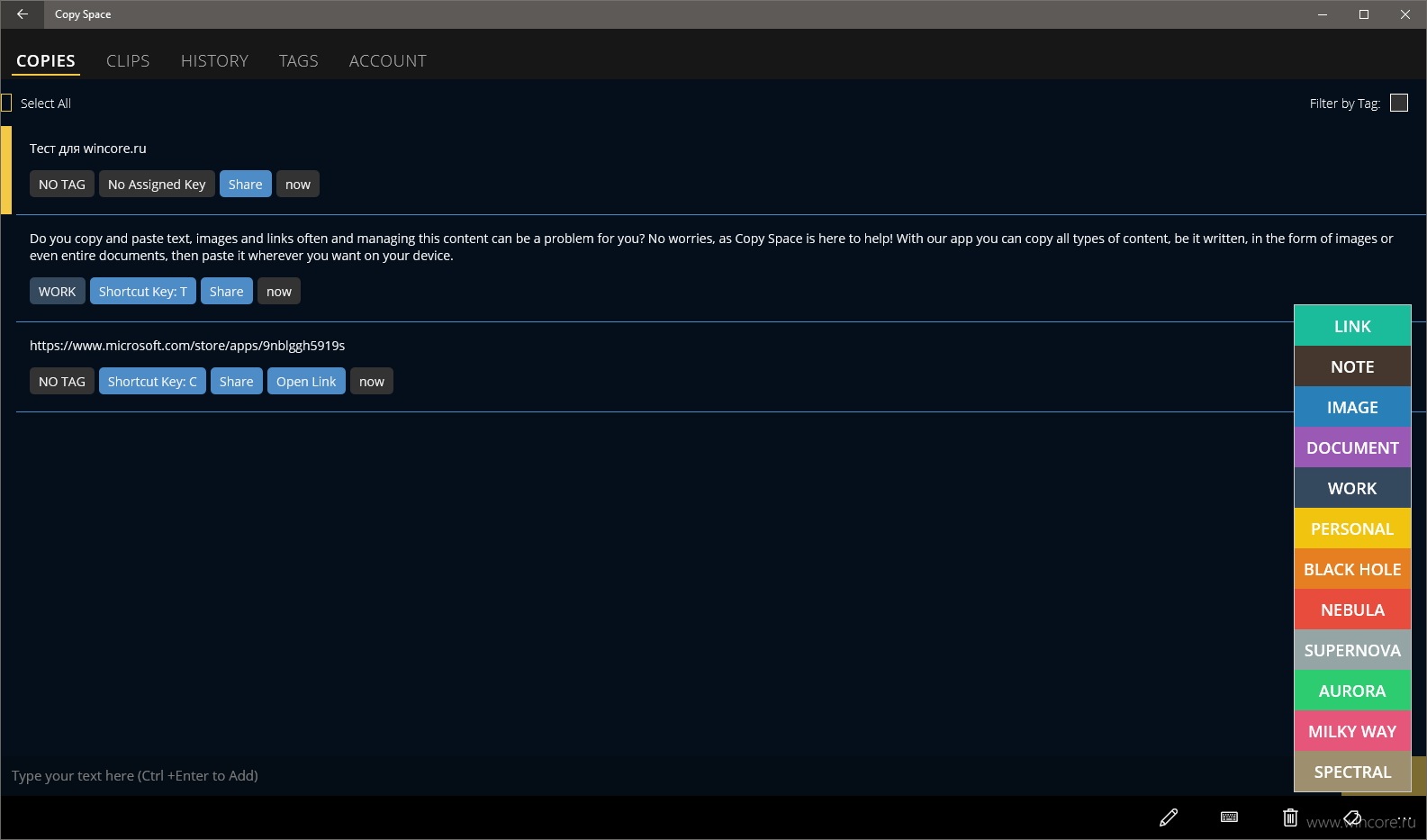This screenshot has height=840, width=1427.
Task: Click Shortcut Key: T button
Action: point(143,291)
